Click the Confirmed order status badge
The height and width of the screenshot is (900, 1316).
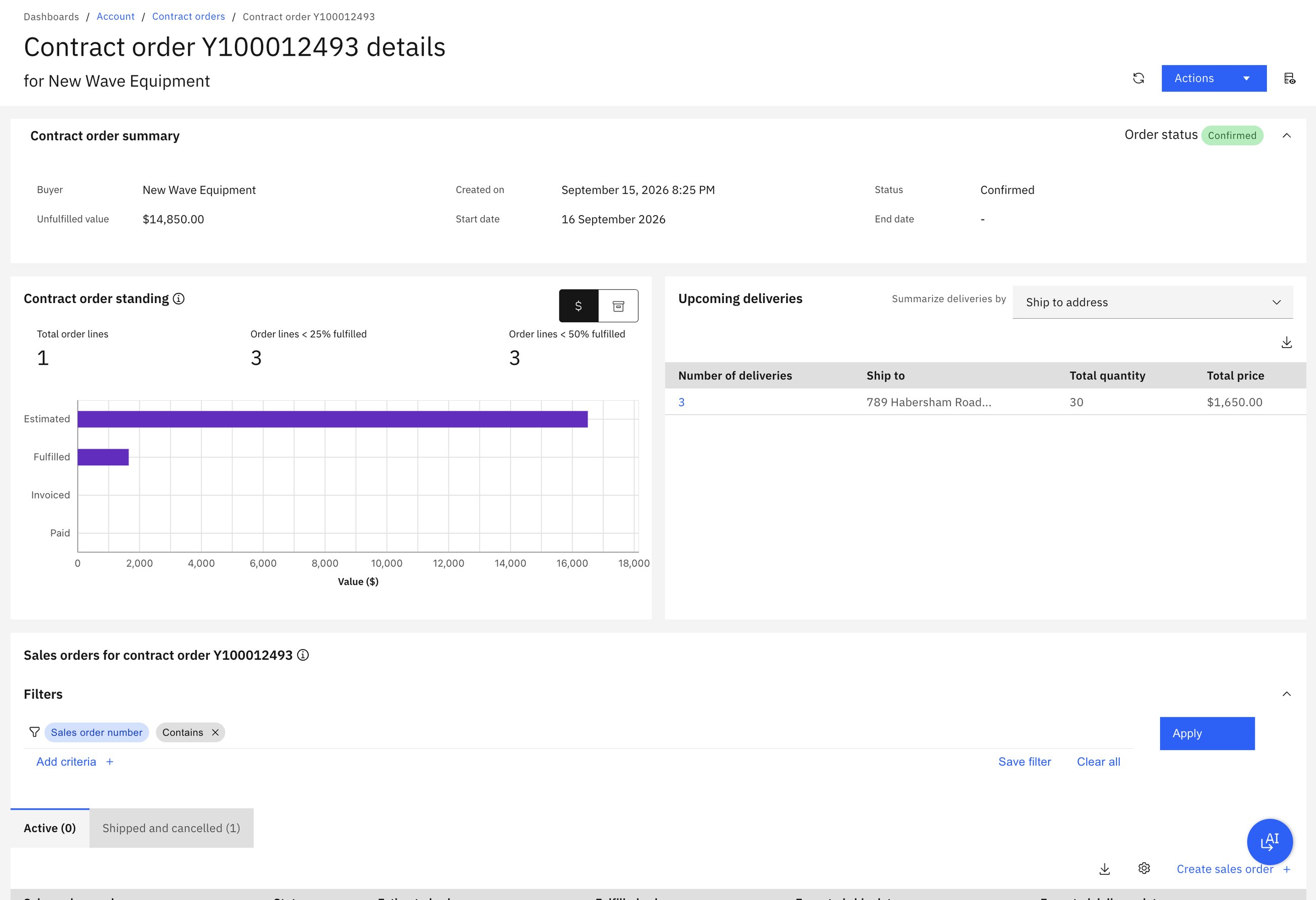[x=1231, y=135]
